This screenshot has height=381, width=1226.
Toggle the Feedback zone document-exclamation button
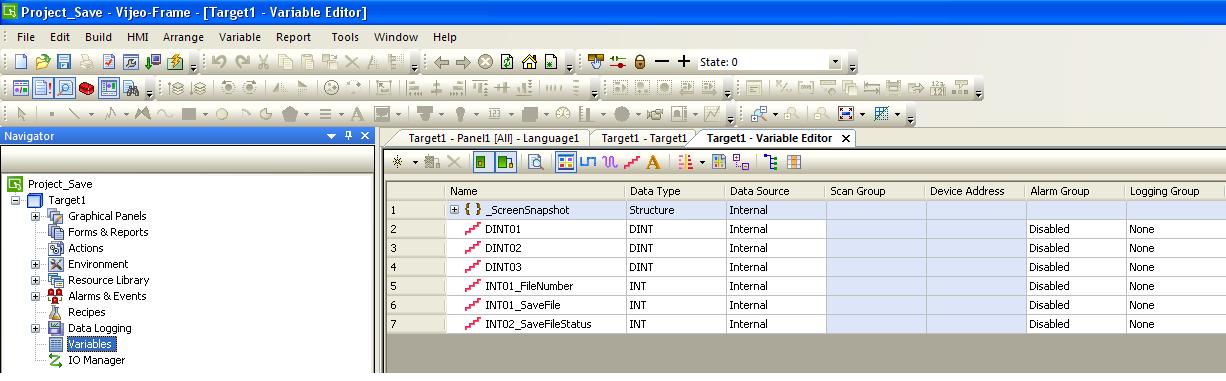click(43, 88)
